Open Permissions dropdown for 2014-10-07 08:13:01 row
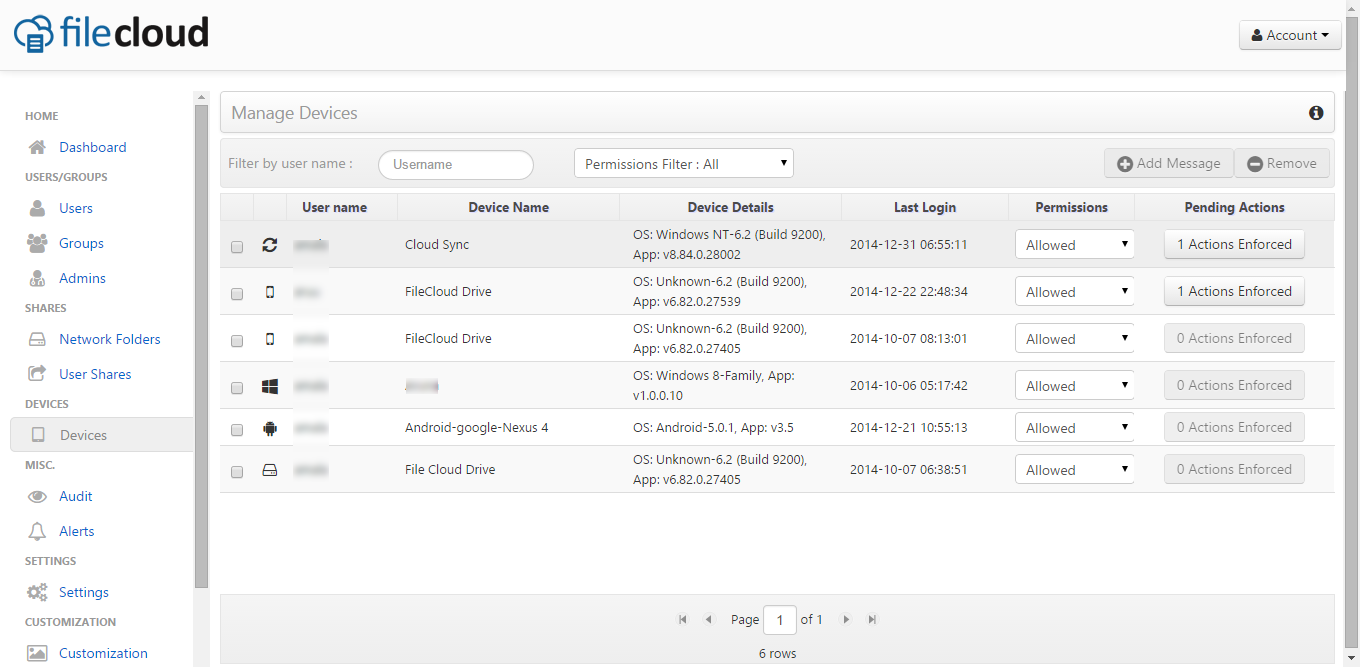Screen dimensions: 1360x667 point(1075,338)
